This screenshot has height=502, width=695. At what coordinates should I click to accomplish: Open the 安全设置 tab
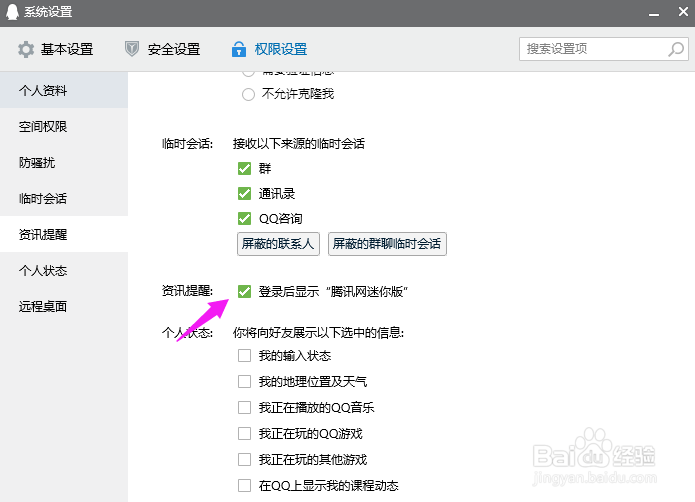click(162, 49)
